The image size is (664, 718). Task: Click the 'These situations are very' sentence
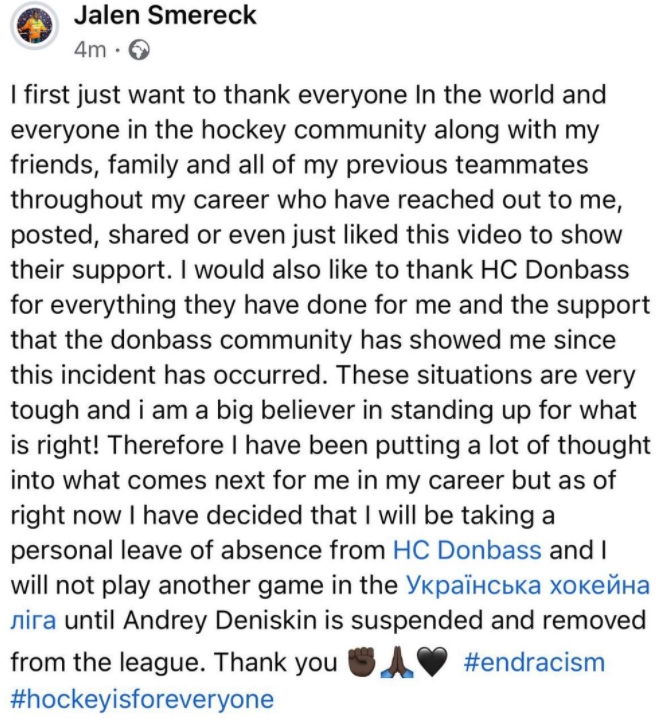486,375
